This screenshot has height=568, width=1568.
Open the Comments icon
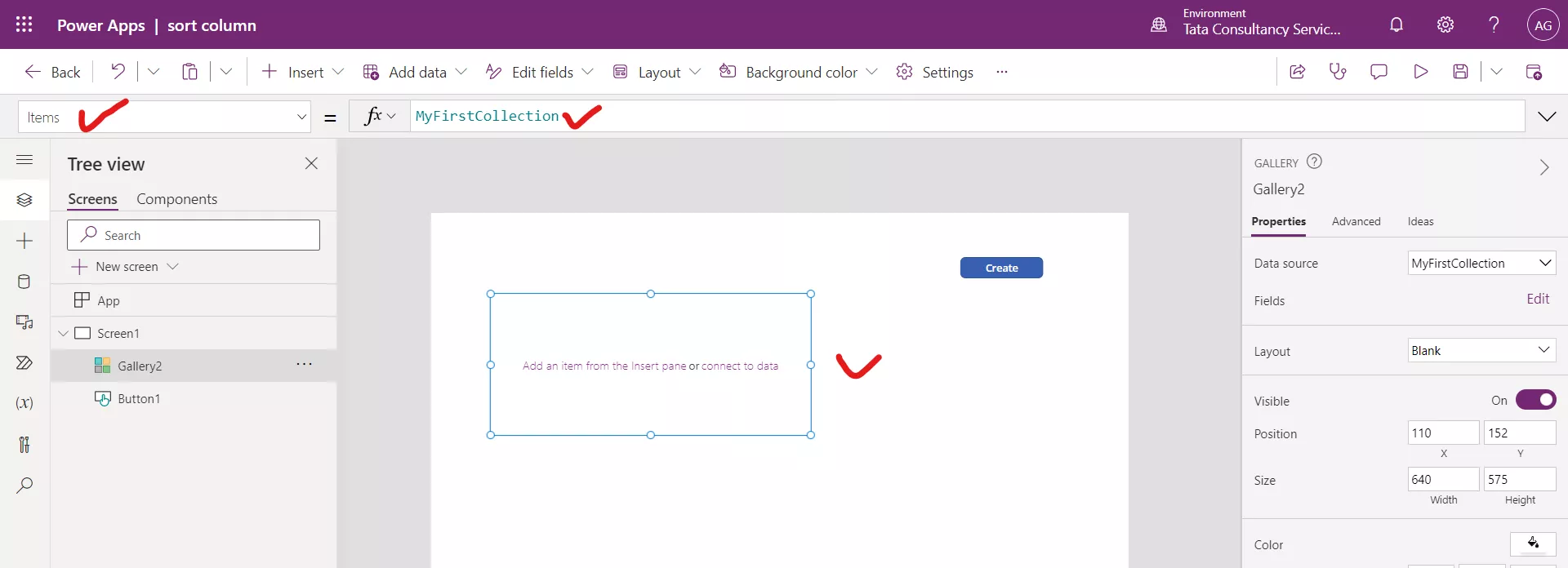pos(1379,72)
